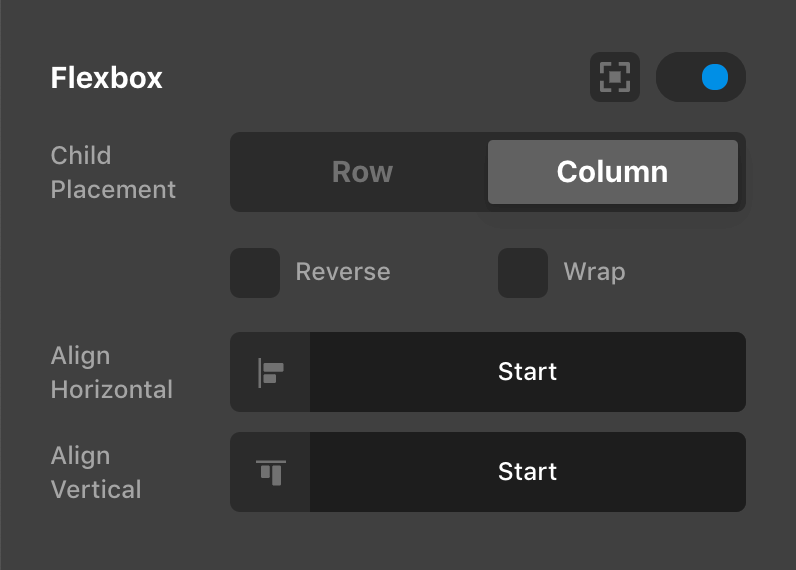Click the align-left icon for Align Horizontal
This screenshot has height=570, width=796.
point(270,372)
